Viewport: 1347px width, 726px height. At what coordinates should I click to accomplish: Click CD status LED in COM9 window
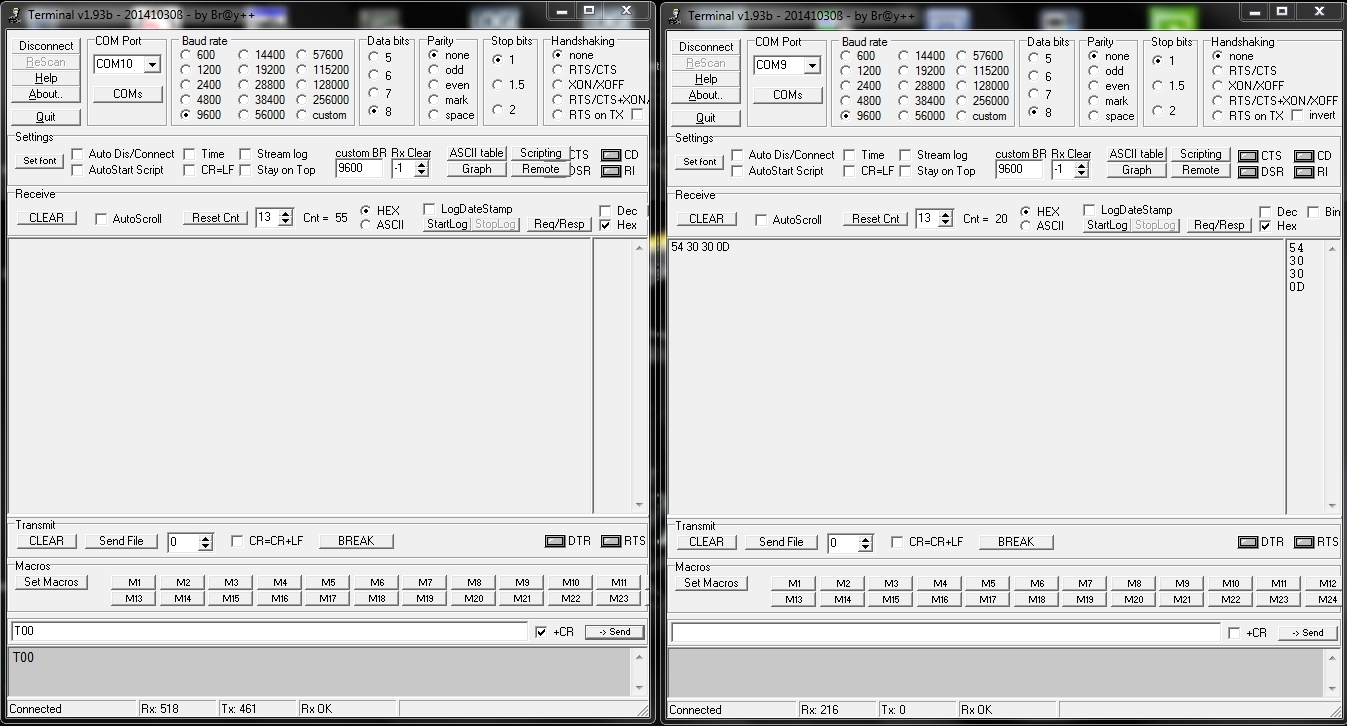(x=1304, y=156)
